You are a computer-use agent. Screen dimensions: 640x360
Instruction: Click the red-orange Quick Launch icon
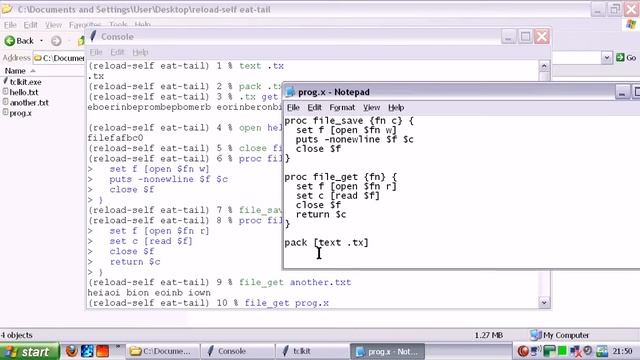click(102, 351)
